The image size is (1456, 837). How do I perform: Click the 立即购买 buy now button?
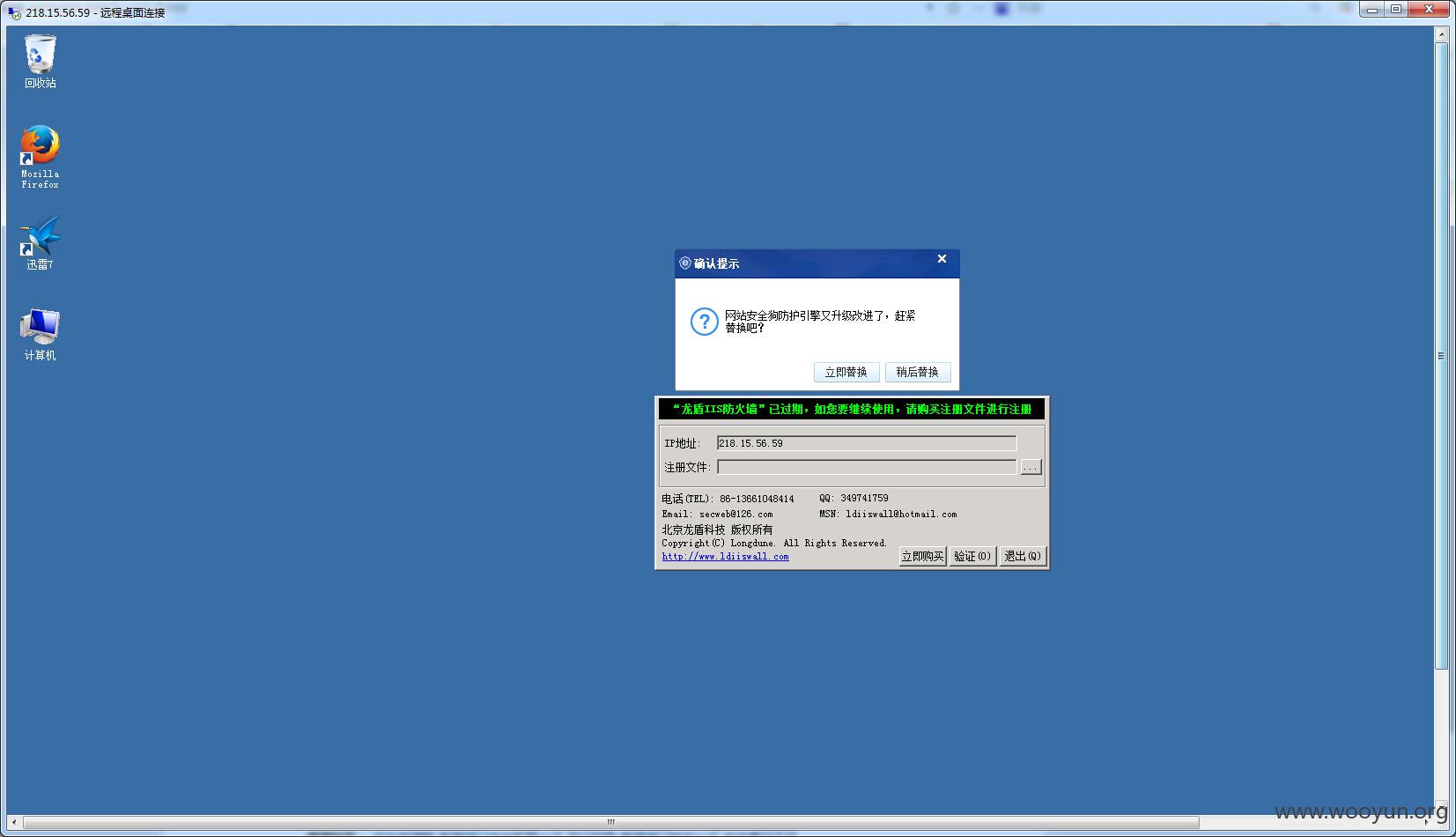pos(922,556)
